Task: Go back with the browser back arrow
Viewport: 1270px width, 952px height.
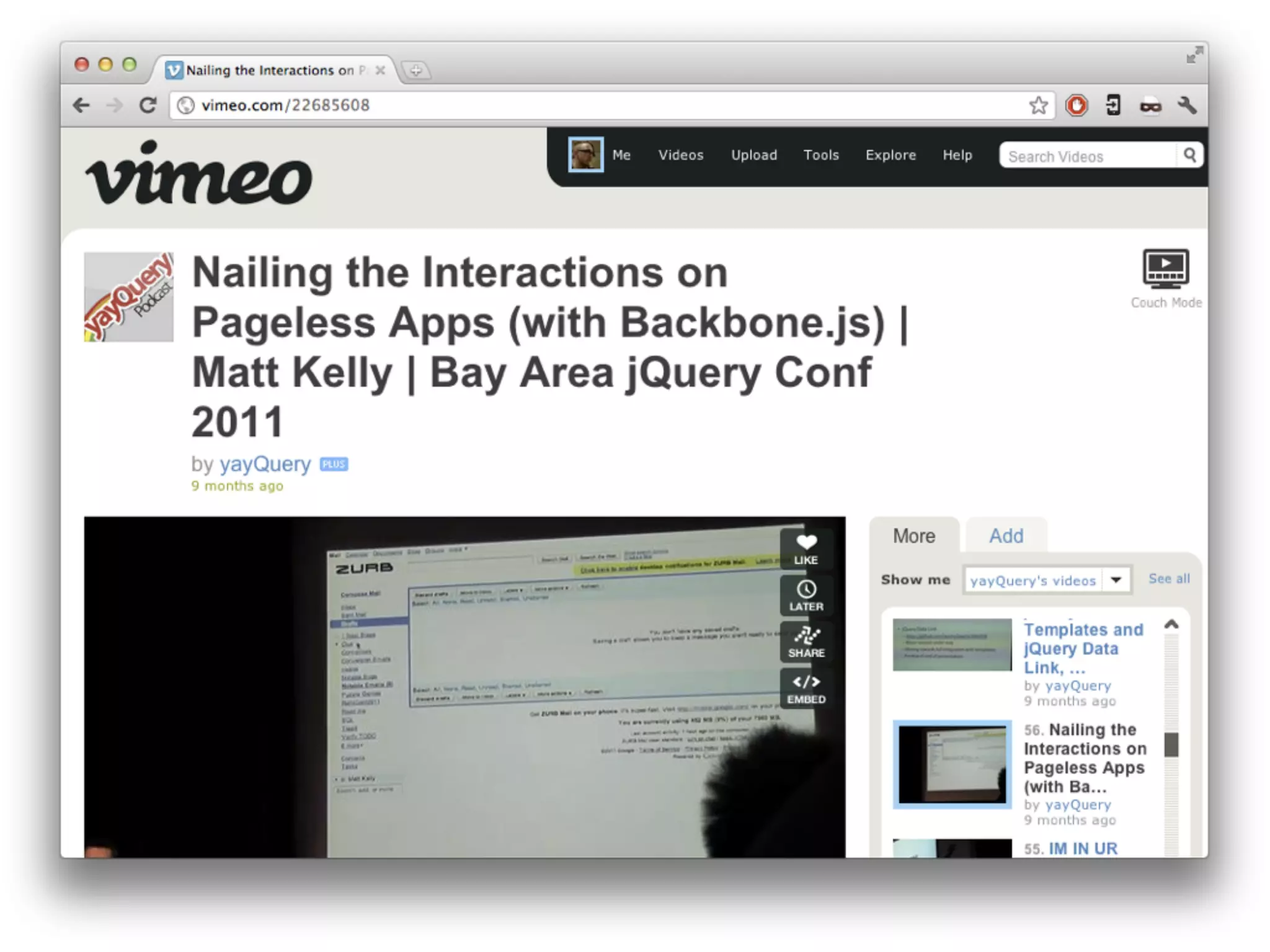Action: (81, 105)
